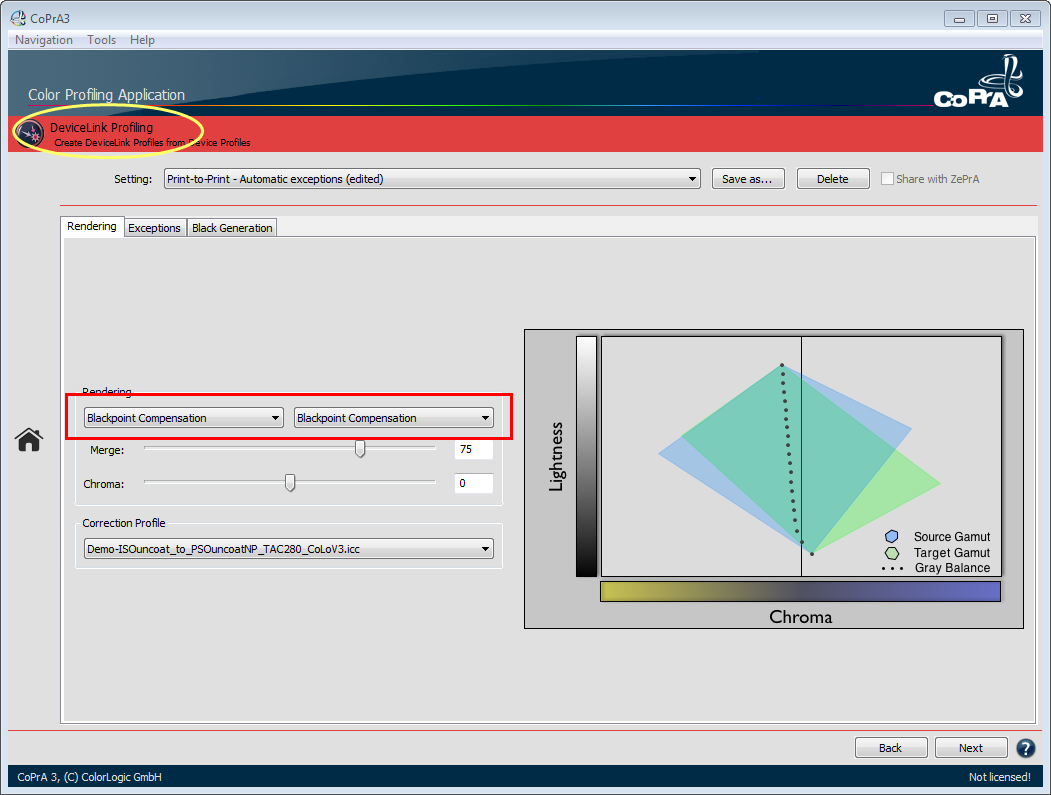This screenshot has height=795, width=1051.
Task: Toggle the Share with ZePrA checkbox
Action: (x=887, y=179)
